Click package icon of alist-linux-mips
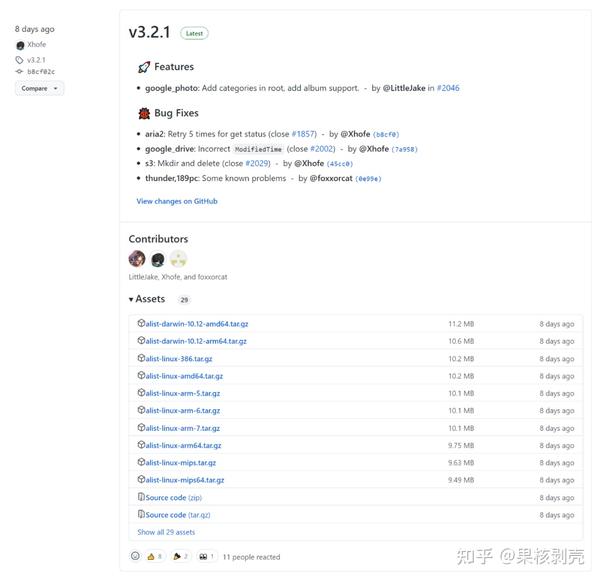The width and height of the screenshot is (600, 581). (x=141, y=462)
